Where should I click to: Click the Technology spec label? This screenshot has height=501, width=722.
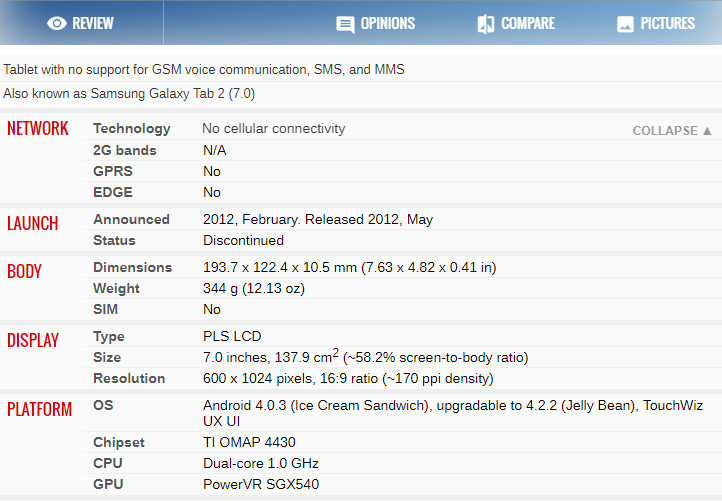pyautogui.click(x=132, y=128)
